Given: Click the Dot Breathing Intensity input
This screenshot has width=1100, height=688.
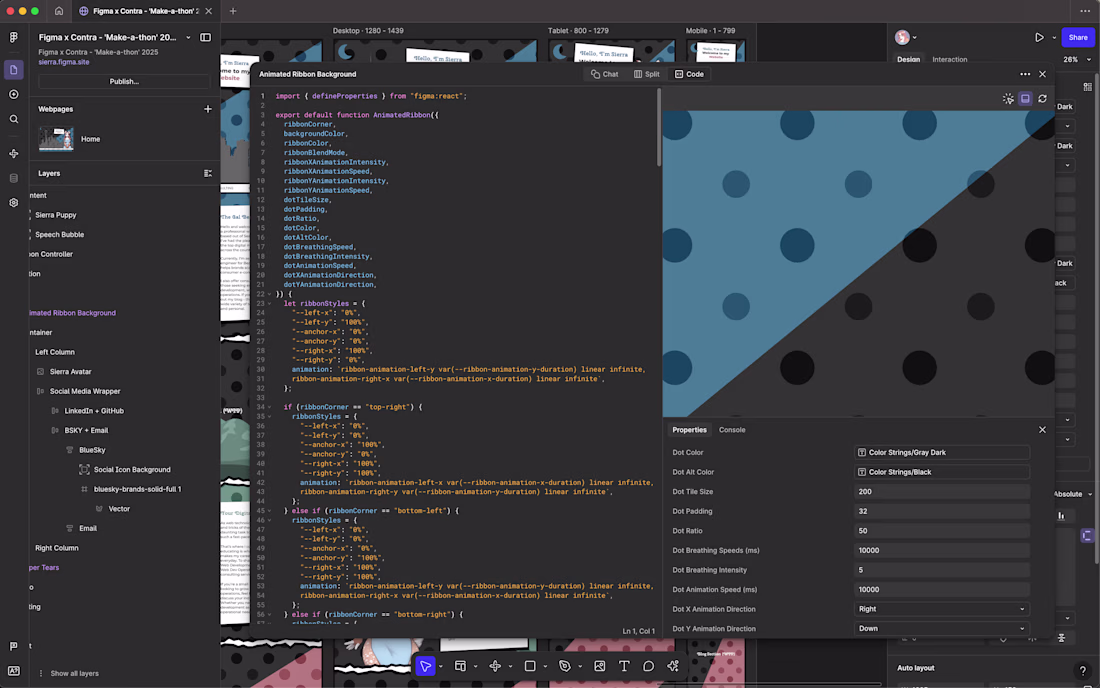Looking at the screenshot, I should [941, 570].
